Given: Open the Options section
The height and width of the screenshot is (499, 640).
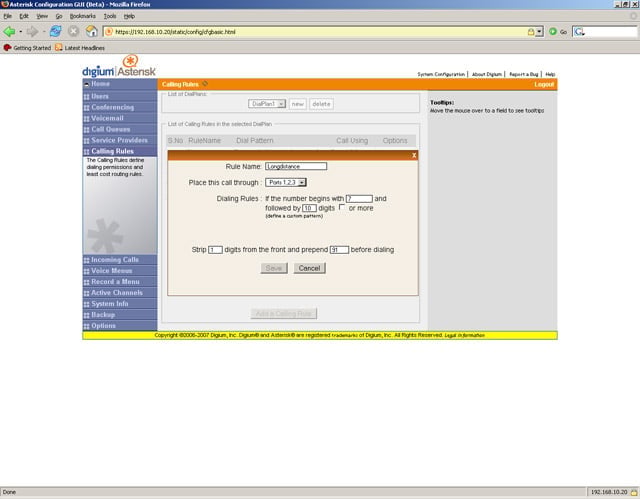Looking at the screenshot, I should [120, 326].
